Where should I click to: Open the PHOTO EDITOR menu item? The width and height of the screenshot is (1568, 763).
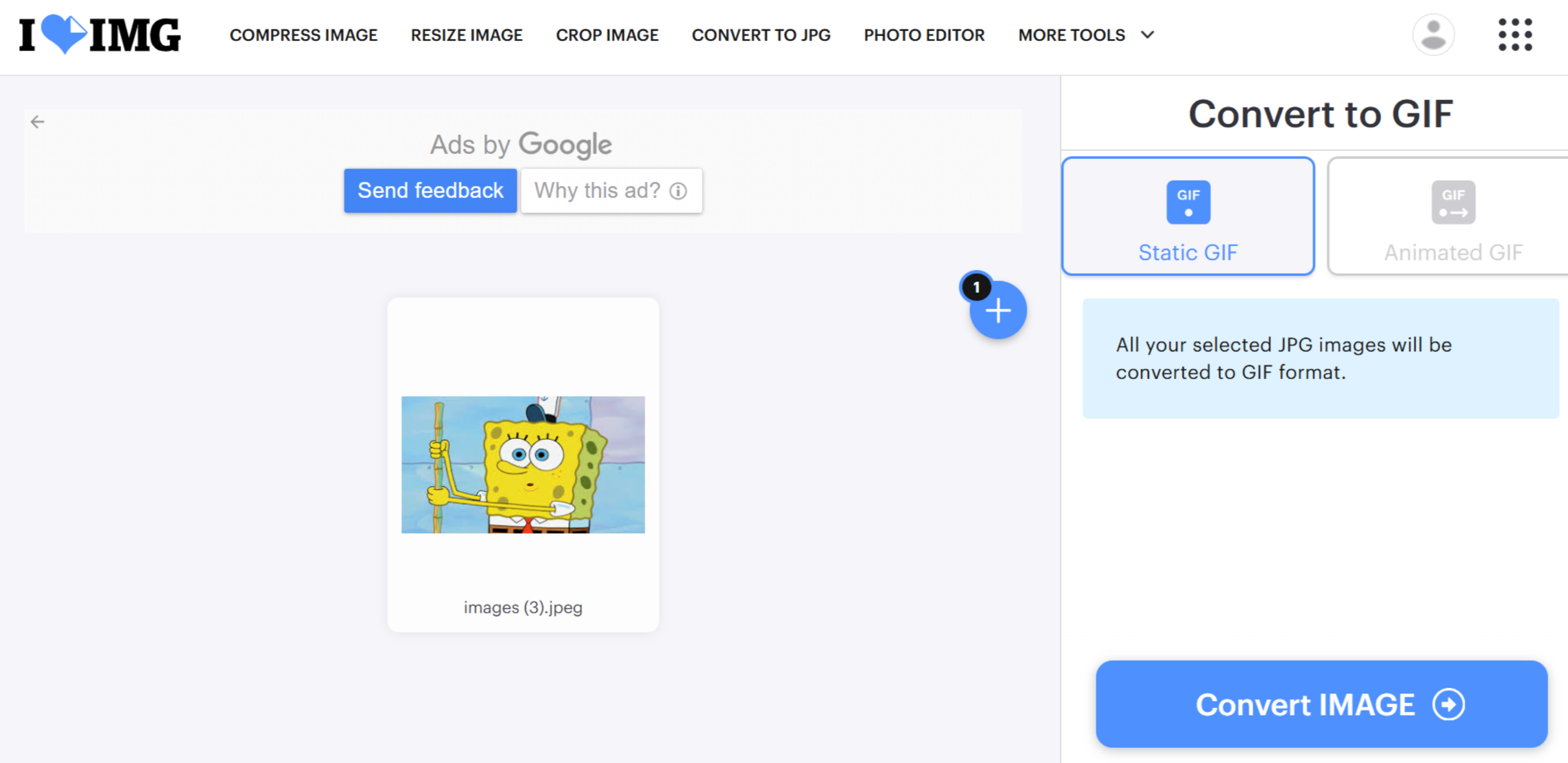coord(924,35)
